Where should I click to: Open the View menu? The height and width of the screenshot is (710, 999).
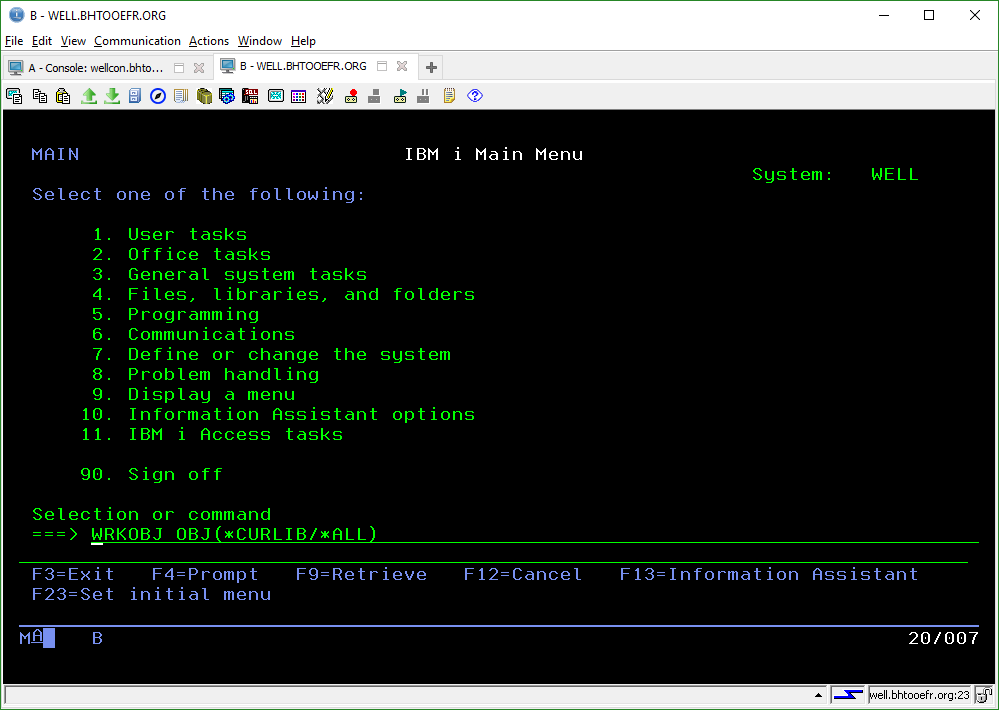click(x=73, y=41)
